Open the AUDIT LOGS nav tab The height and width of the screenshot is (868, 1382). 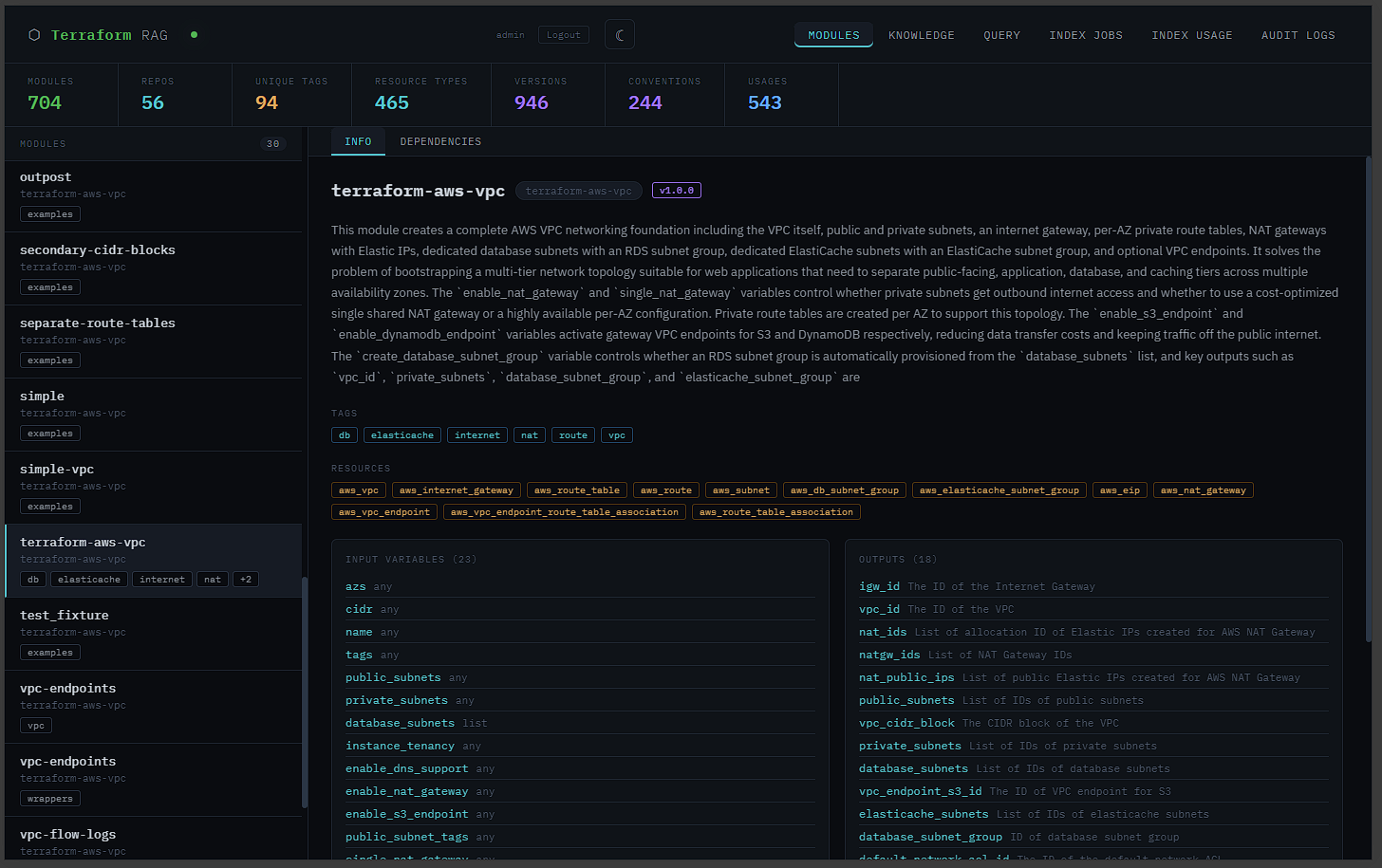[x=1298, y=35]
